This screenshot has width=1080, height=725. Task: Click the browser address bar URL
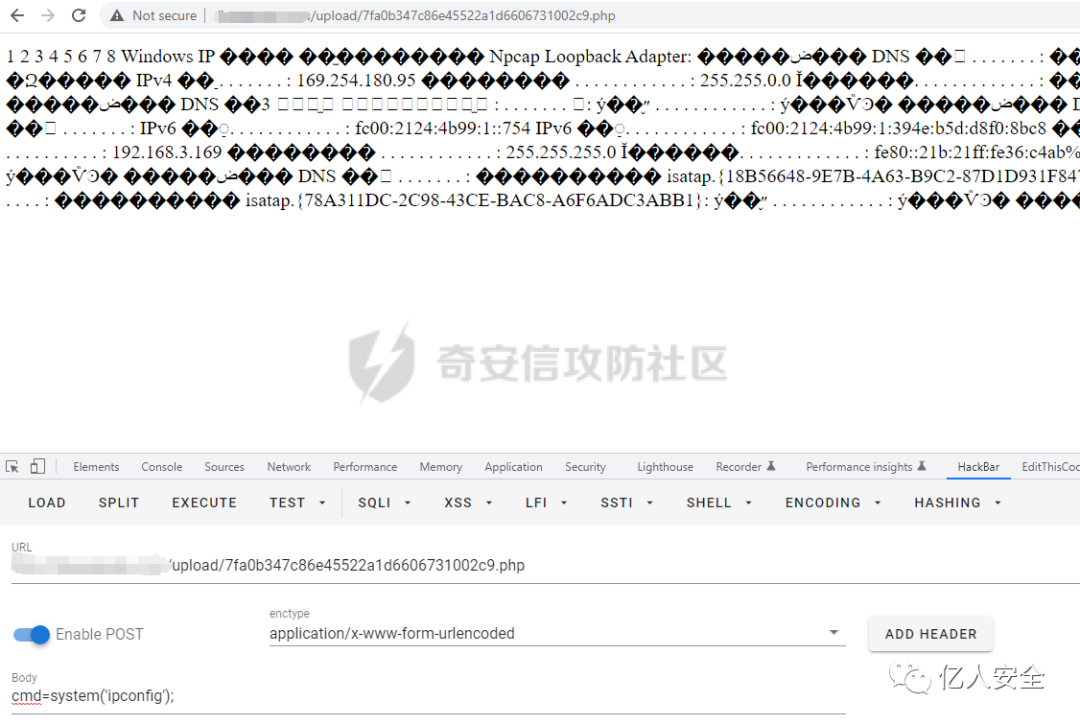415,15
